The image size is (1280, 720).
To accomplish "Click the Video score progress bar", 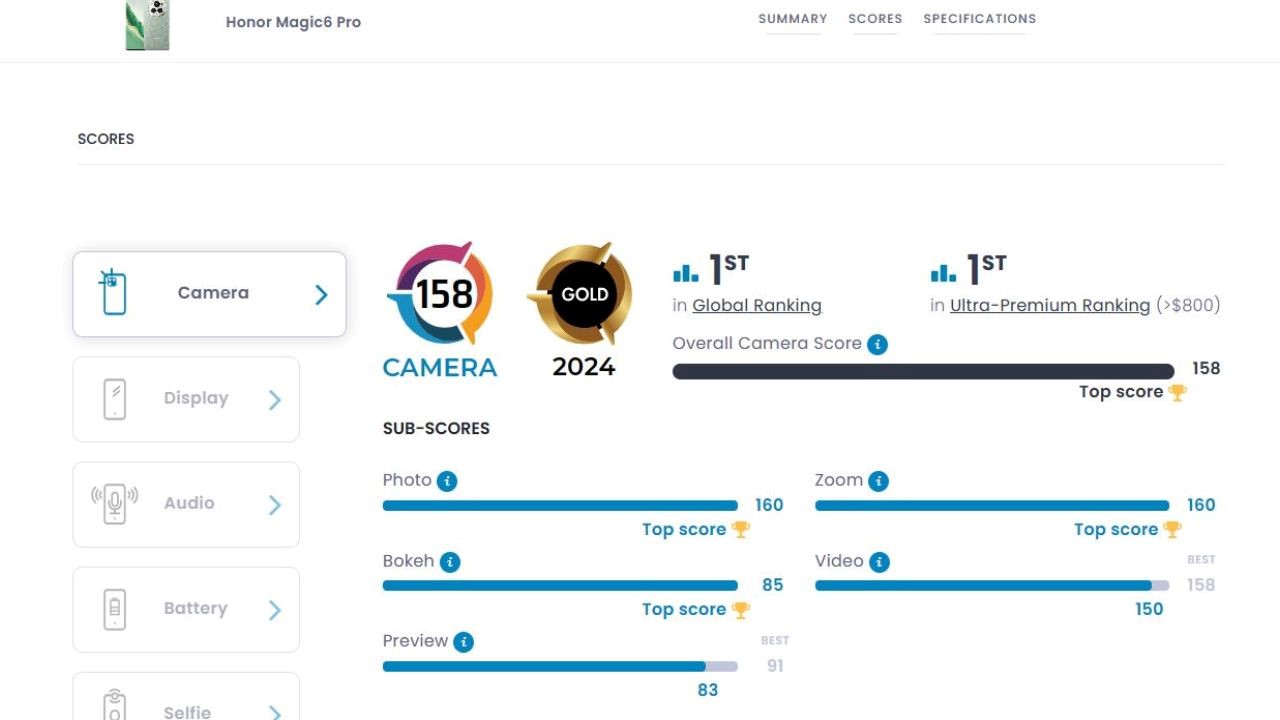I will [990, 586].
